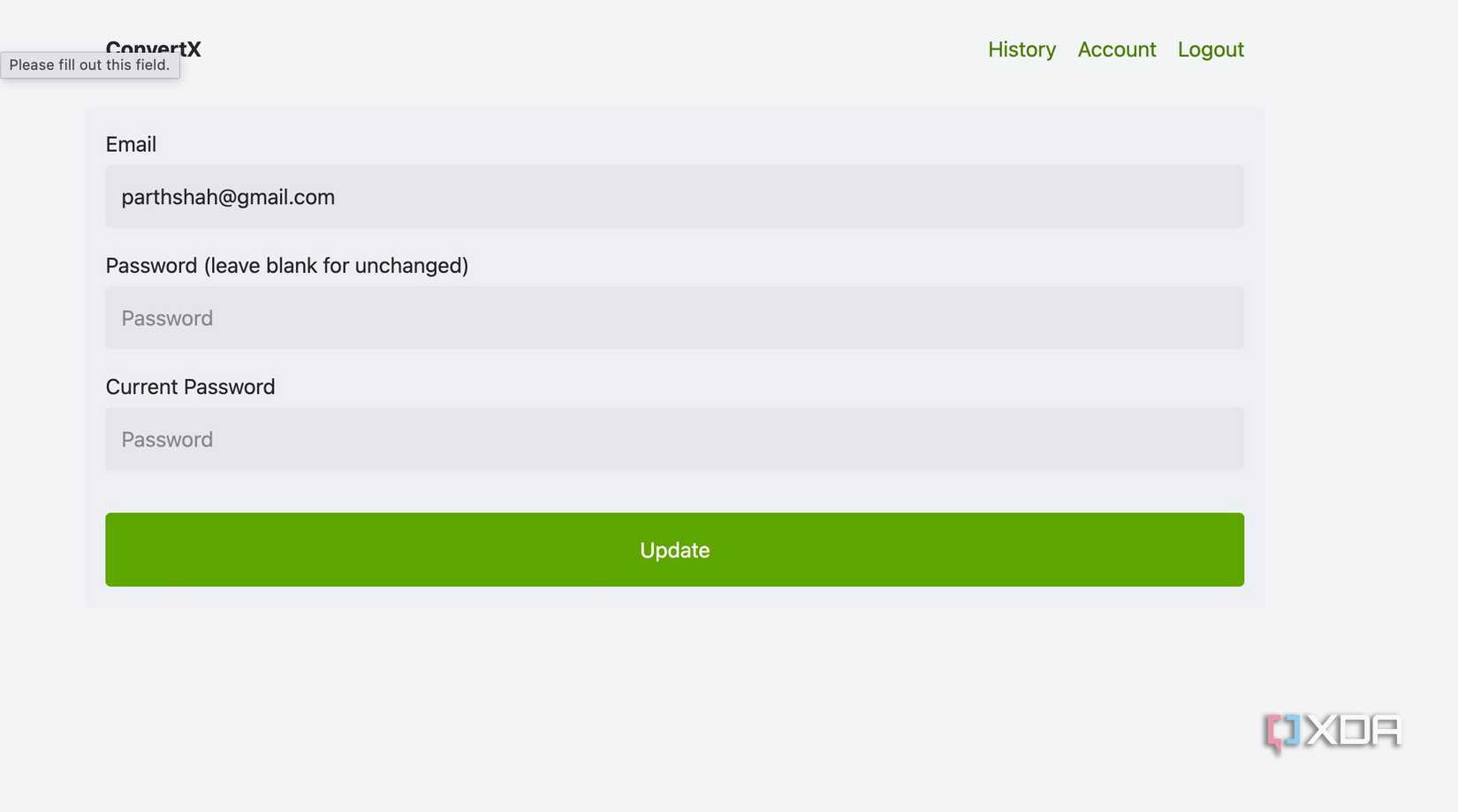Click 'Password (leave blank for unchanged)' label
This screenshot has width=1458, height=812.
point(286,265)
